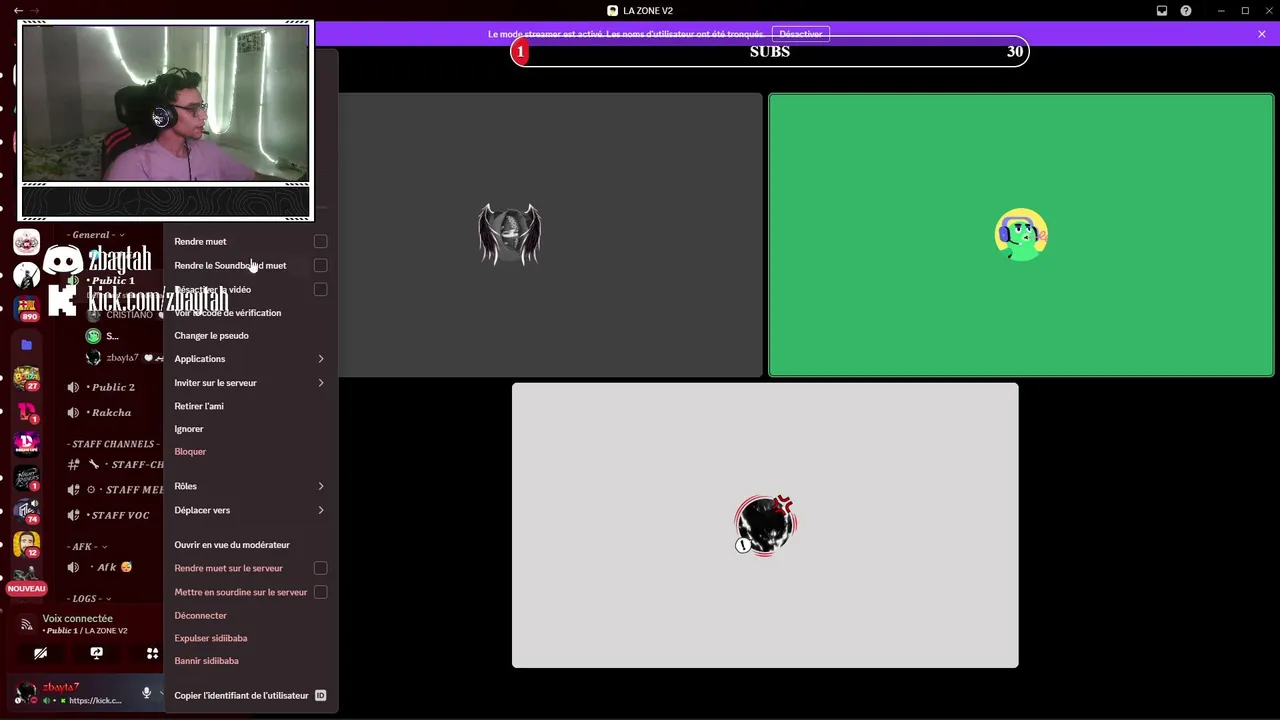Open the help question mark icon
1280x720 pixels.
click(1186, 11)
